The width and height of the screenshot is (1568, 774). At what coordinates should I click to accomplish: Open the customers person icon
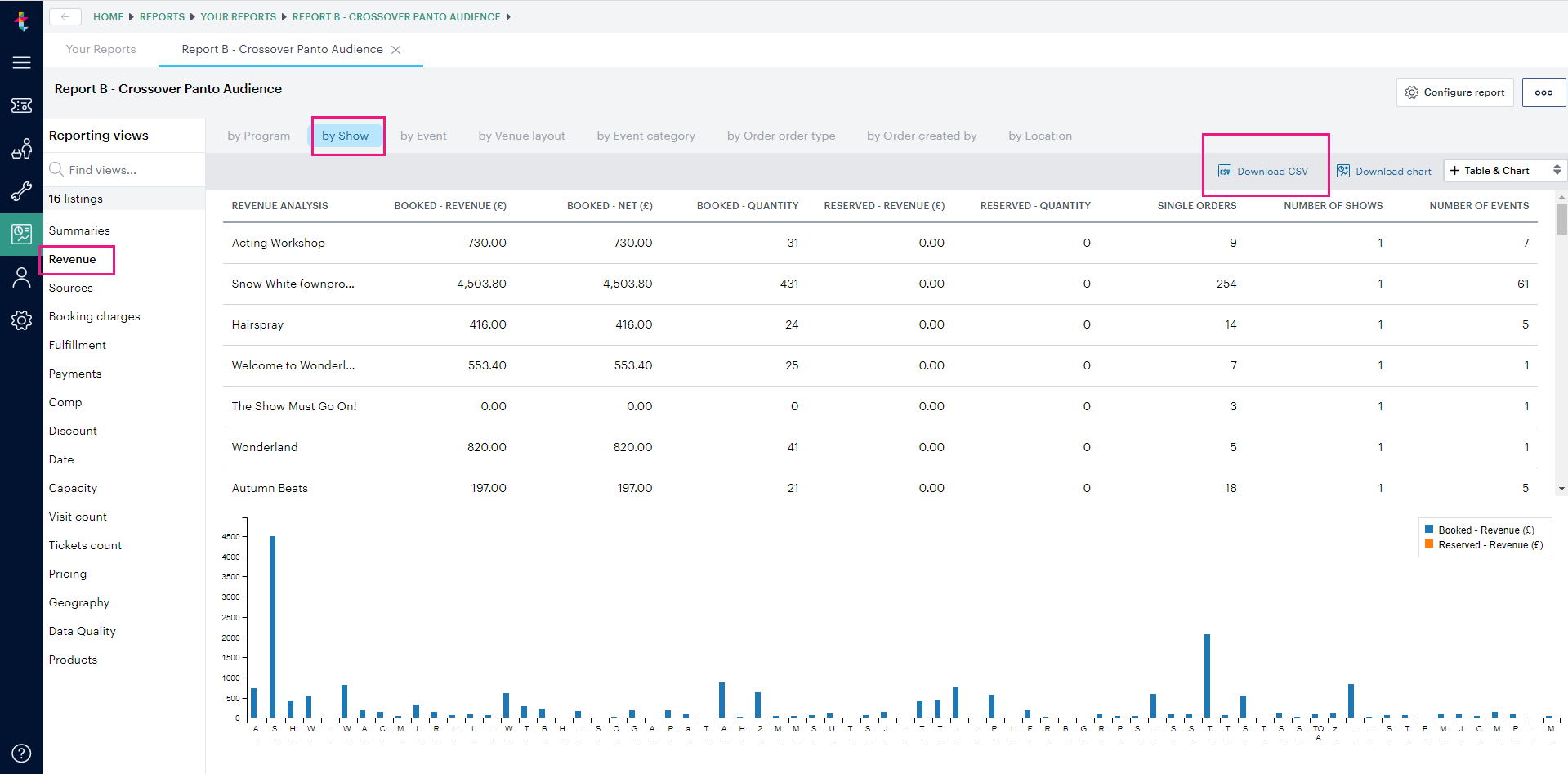point(21,277)
